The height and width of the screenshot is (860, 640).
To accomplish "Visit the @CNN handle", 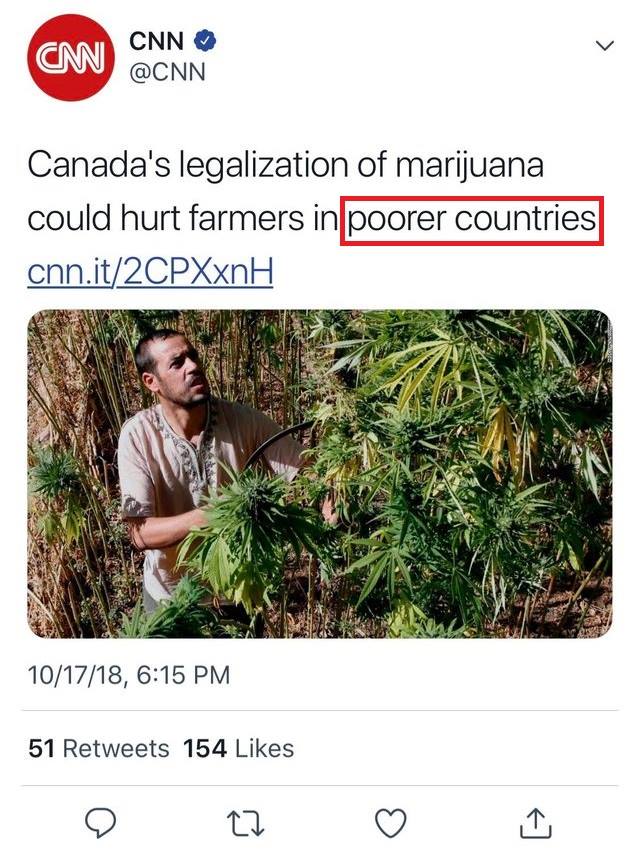I will coord(167,72).
